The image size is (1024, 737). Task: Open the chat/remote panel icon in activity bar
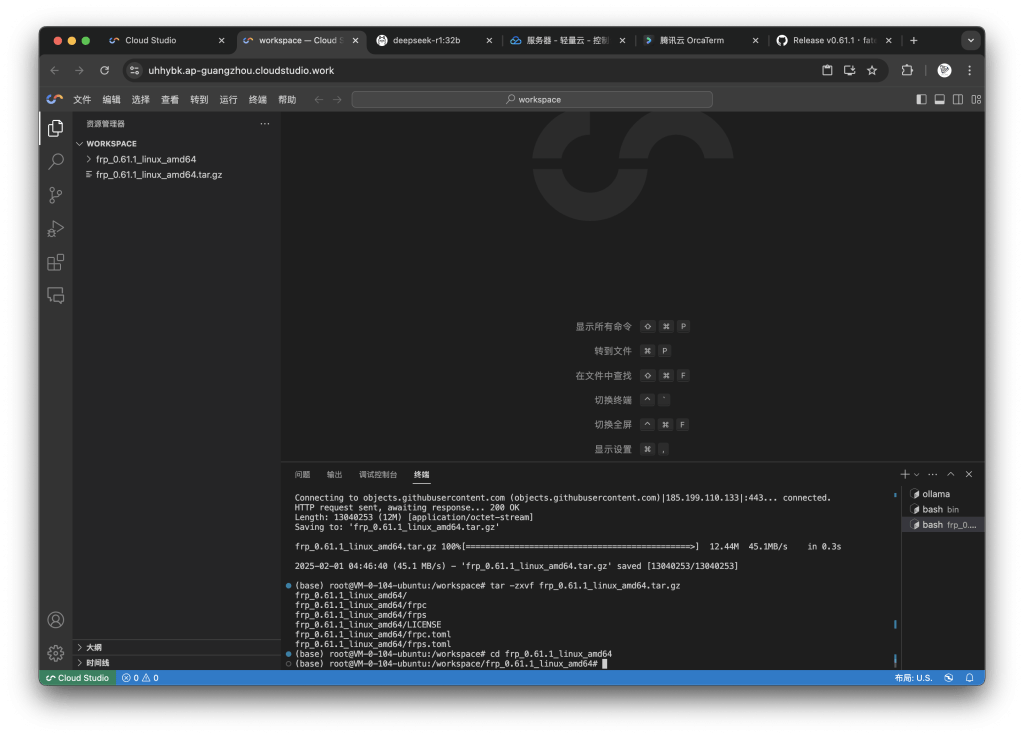coord(56,296)
